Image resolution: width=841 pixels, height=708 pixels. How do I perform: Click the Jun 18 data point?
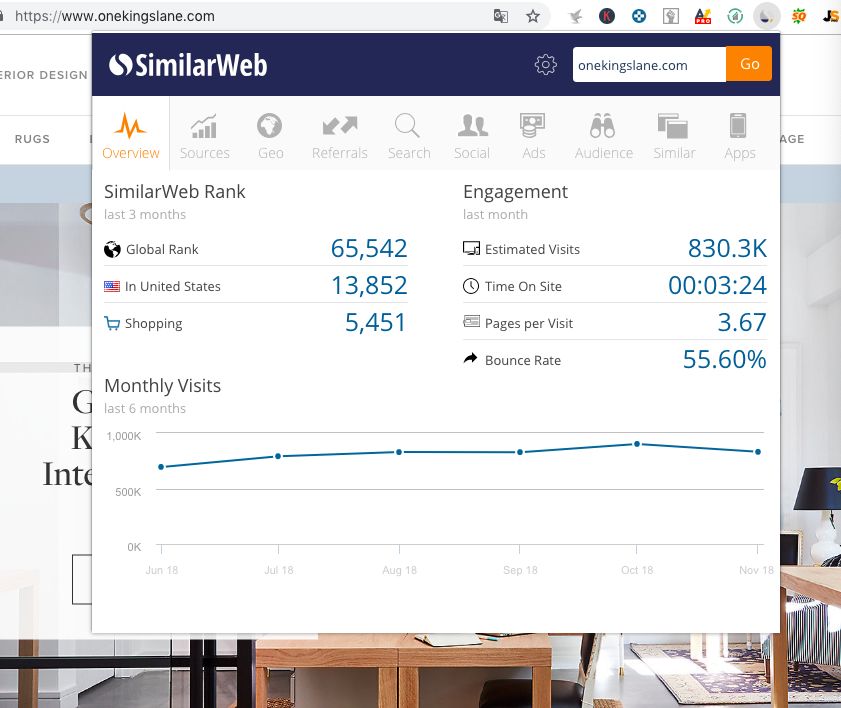[x=161, y=467]
